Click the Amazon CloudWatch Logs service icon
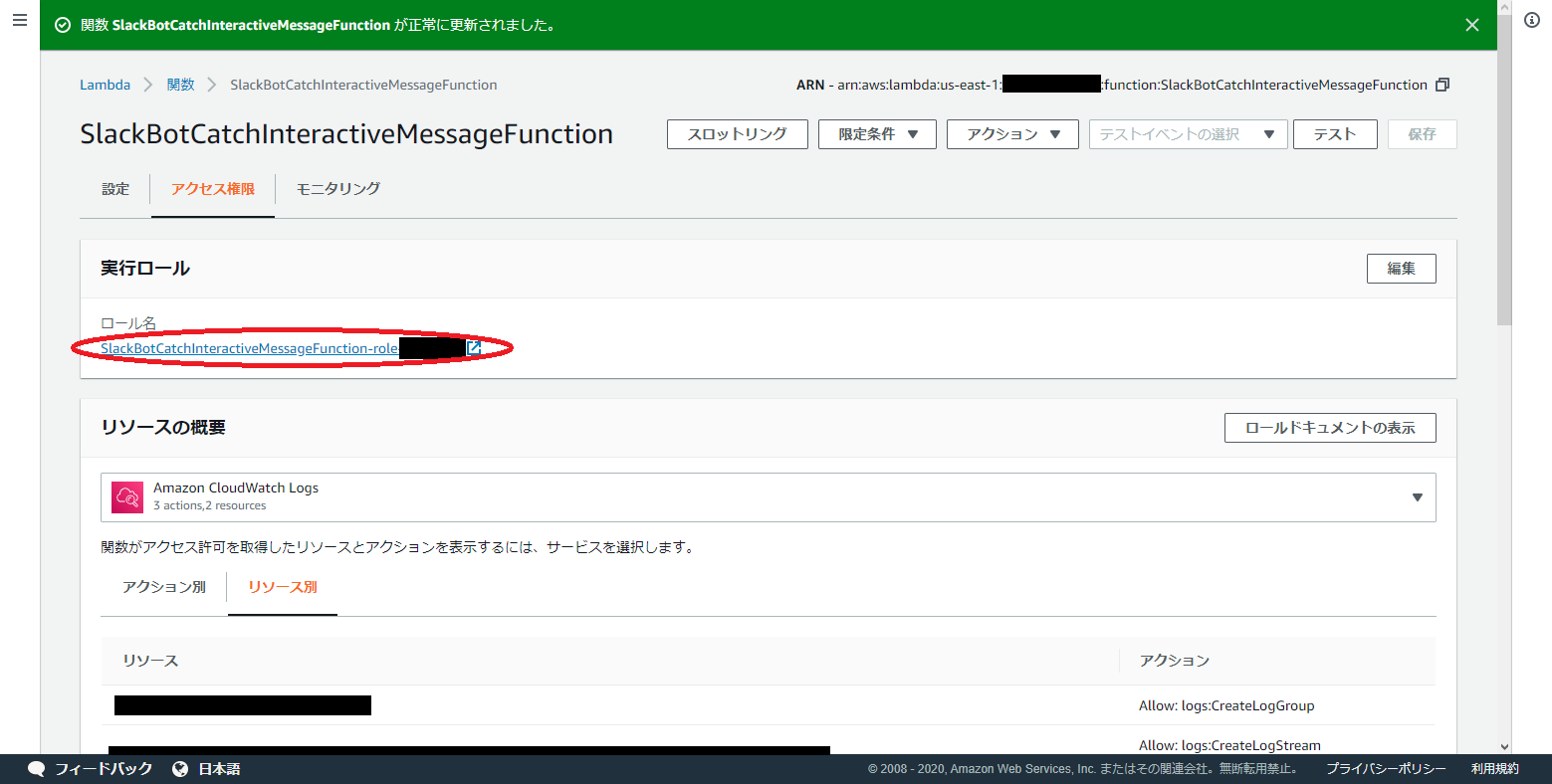Image resolution: width=1552 pixels, height=784 pixels. pos(127,496)
